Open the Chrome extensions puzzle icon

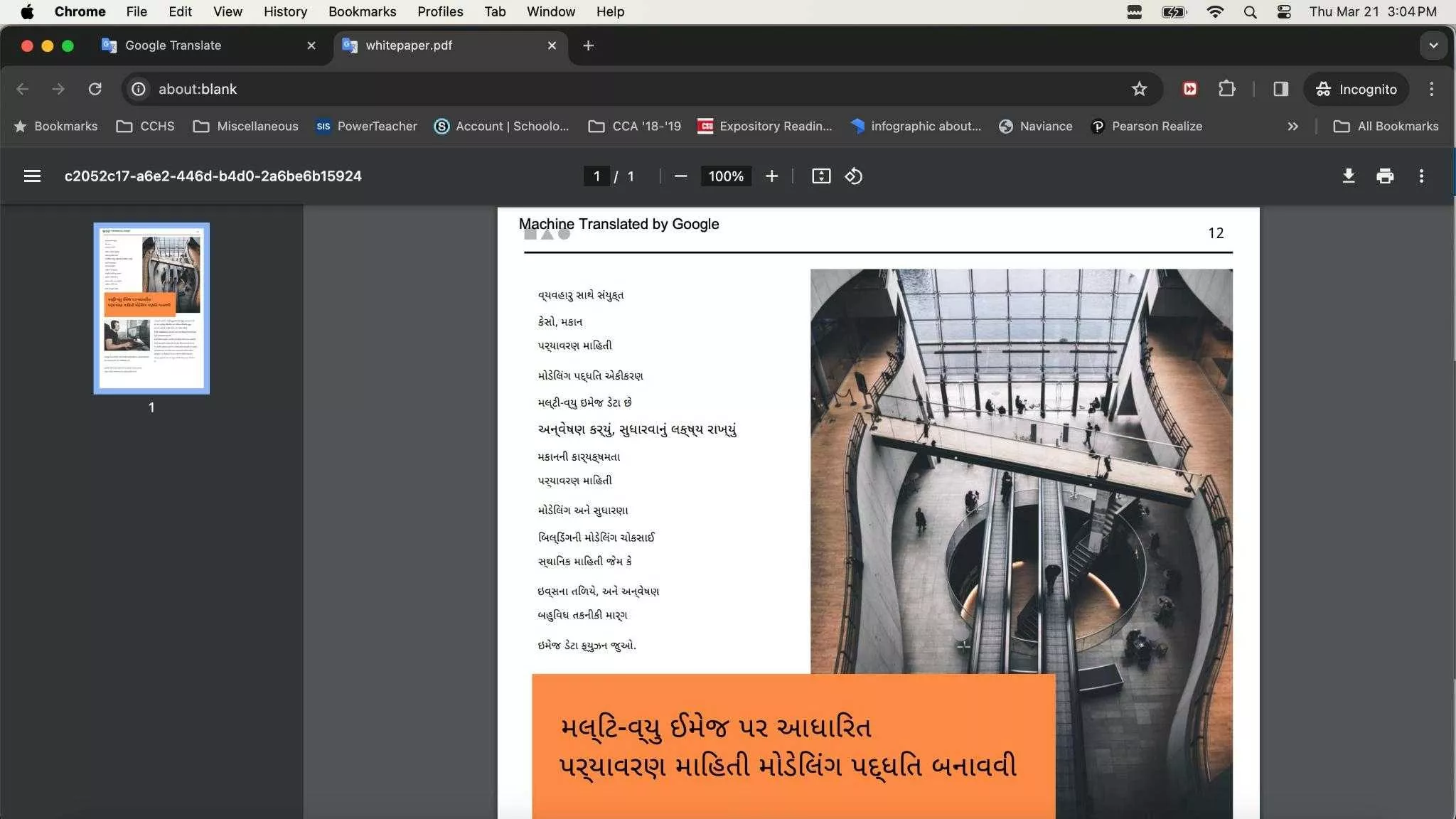click(1228, 89)
